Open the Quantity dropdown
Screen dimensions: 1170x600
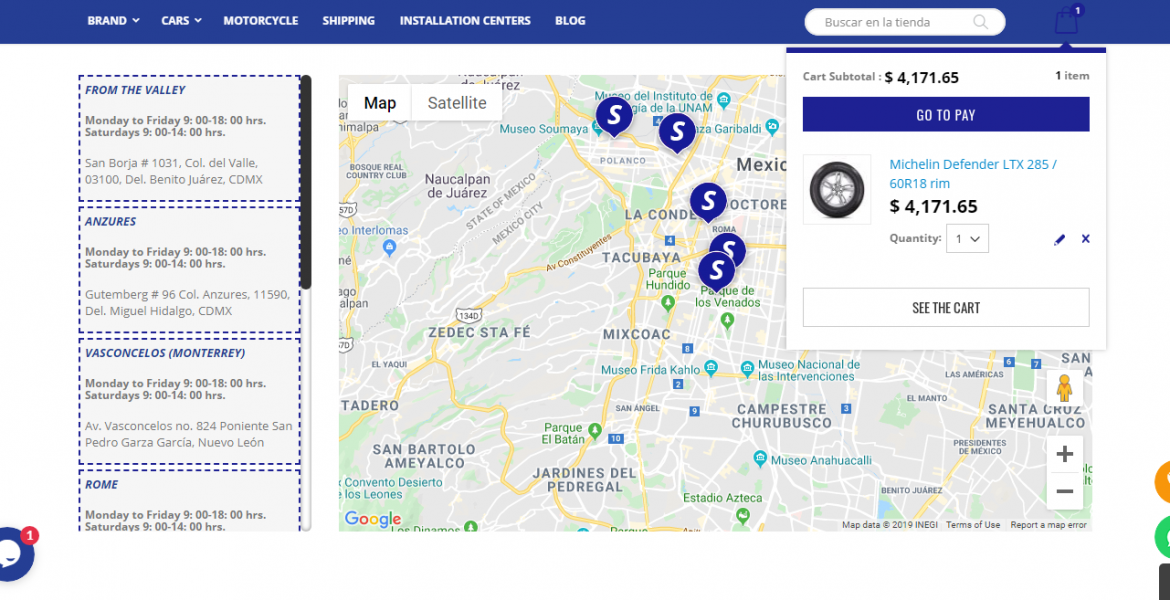click(x=967, y=239)
